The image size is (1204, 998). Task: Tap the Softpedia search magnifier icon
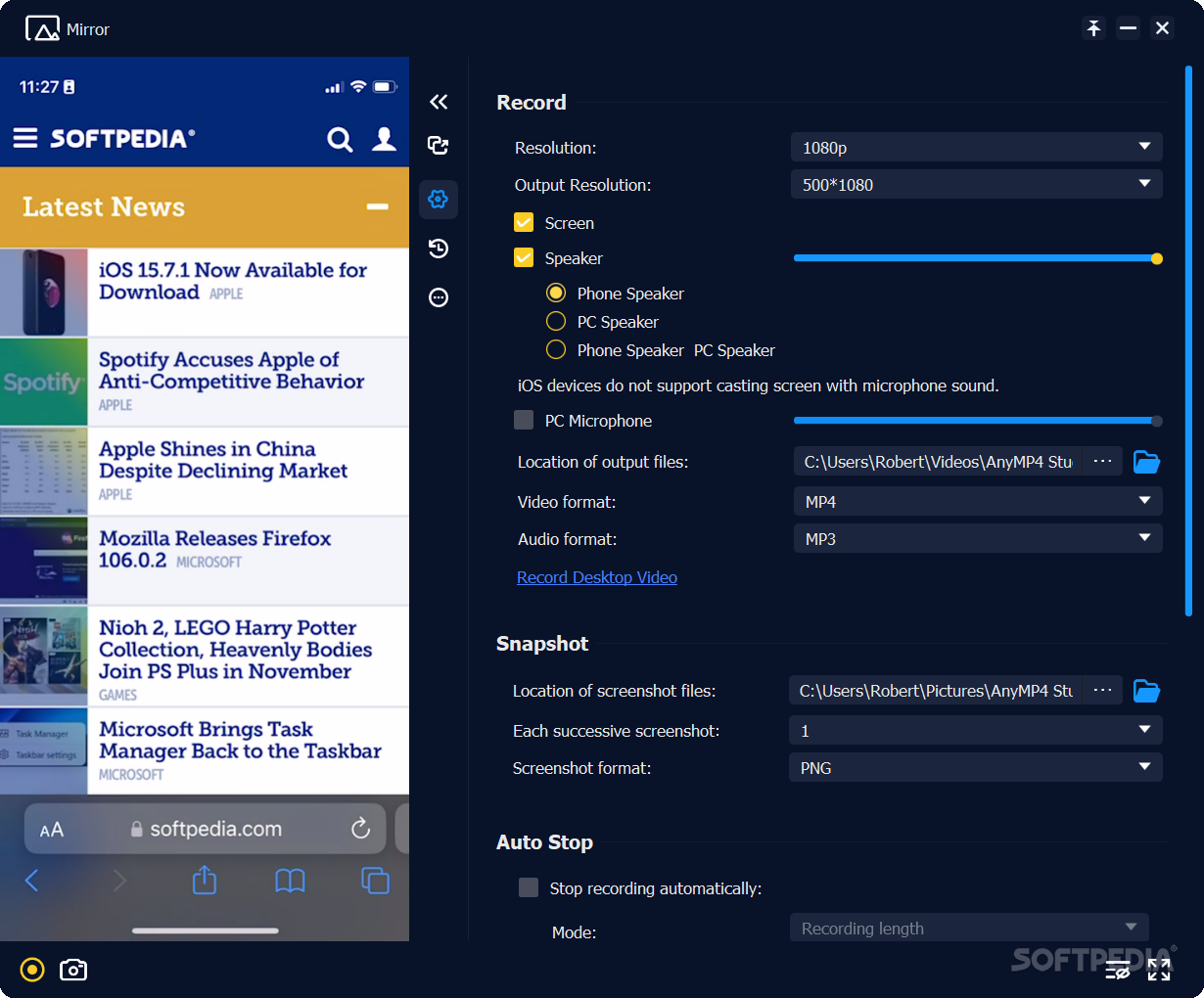click(340, 140)
